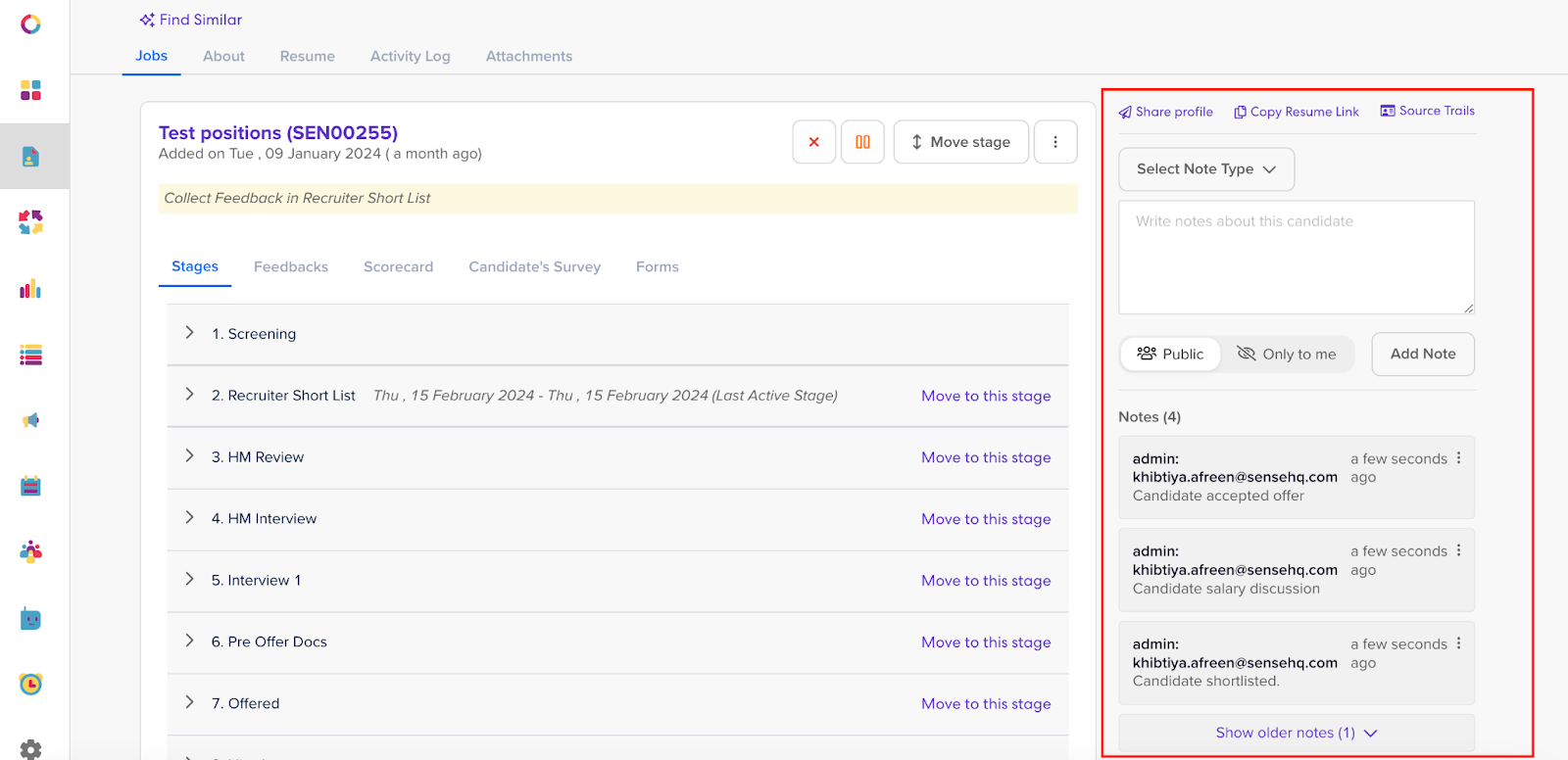Screen dimensions: 1568x760
Task: Open the Select Note Type dropdown
Action: tap(1206, 169)
